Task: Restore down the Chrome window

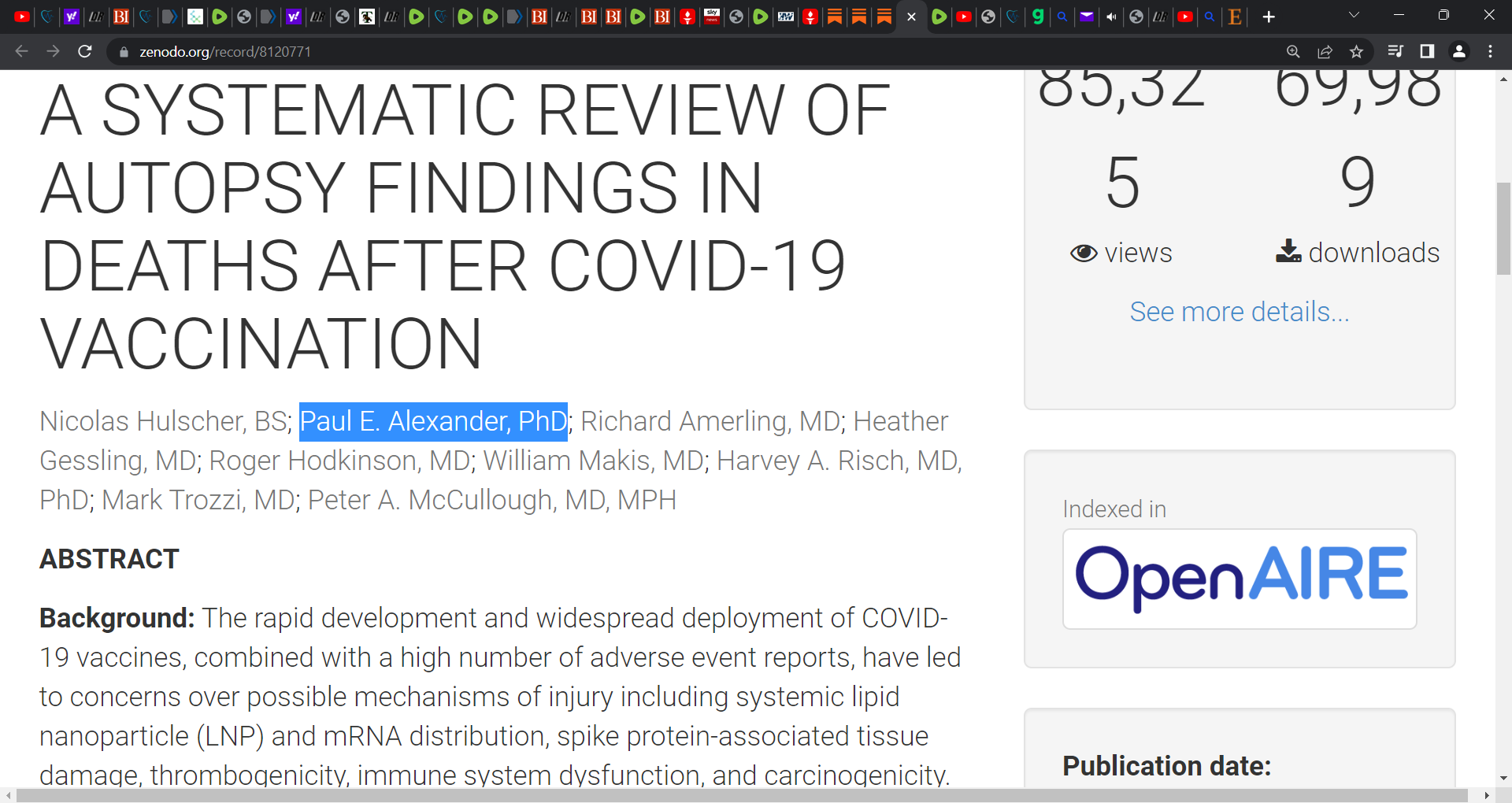Action: click(1443, 15)
